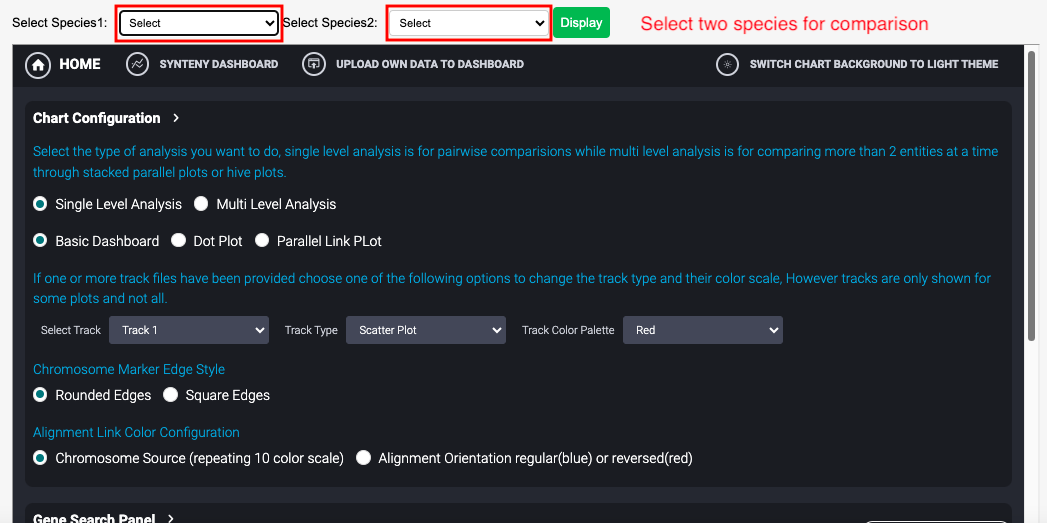Click the light theme sun icon
1047x523 pixels.
[727, 65]
